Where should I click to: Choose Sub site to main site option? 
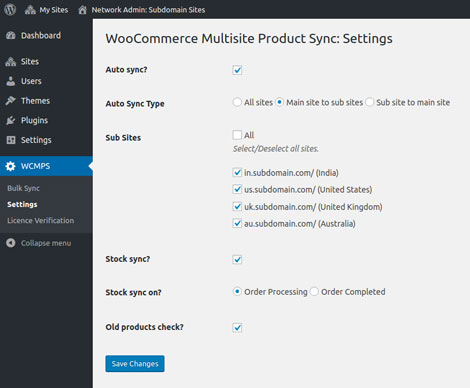click(x=369, y=102)
